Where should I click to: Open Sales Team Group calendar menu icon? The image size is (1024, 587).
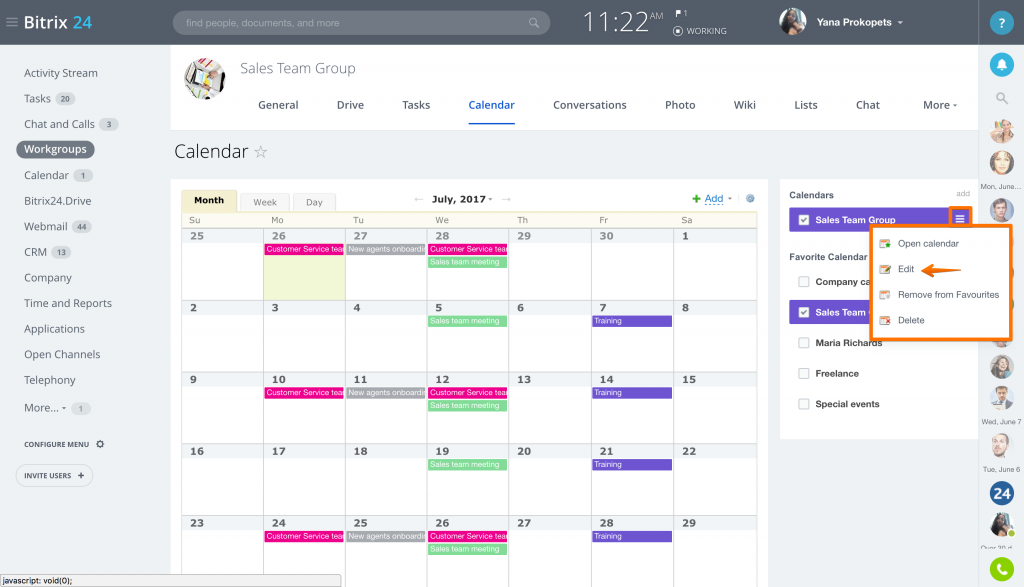959,219
